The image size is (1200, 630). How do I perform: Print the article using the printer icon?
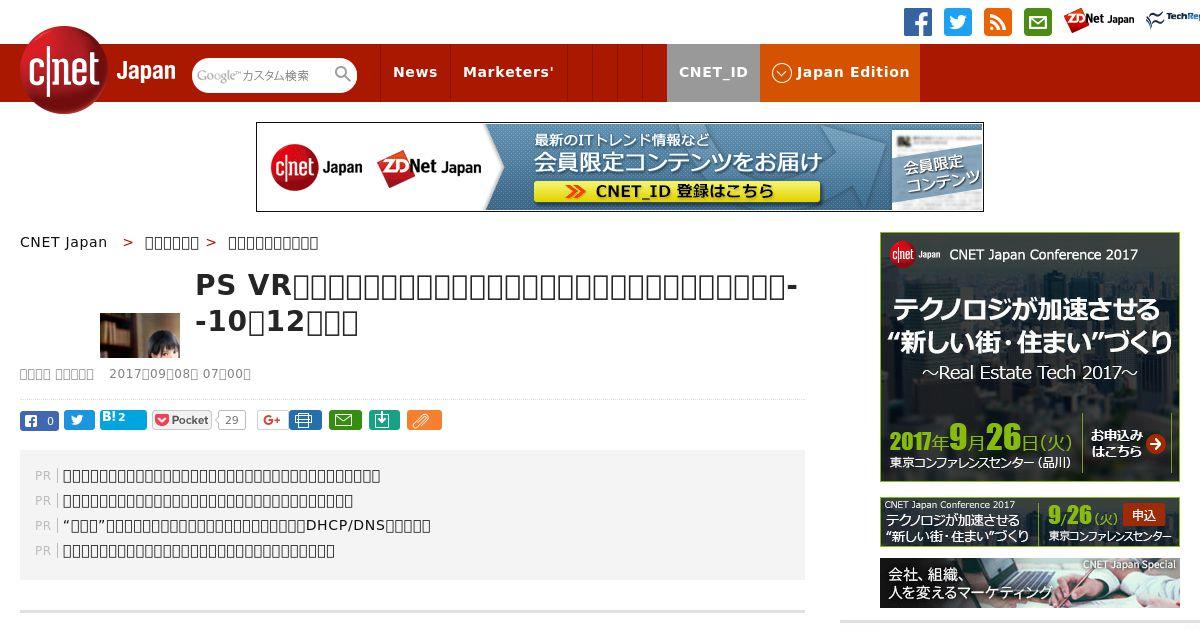click(x=305, y=421)
